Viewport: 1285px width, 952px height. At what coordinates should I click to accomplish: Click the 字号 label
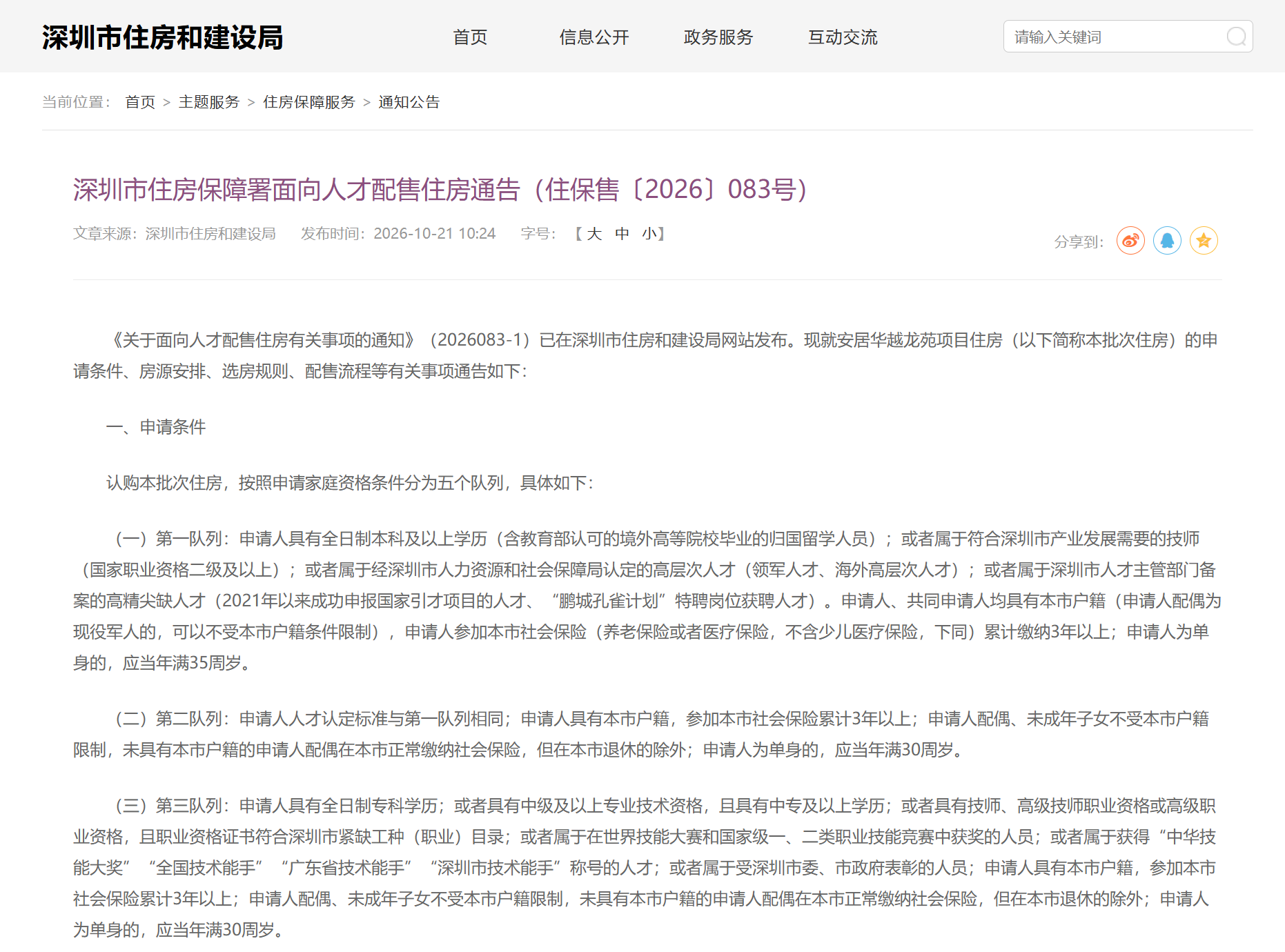538,234
